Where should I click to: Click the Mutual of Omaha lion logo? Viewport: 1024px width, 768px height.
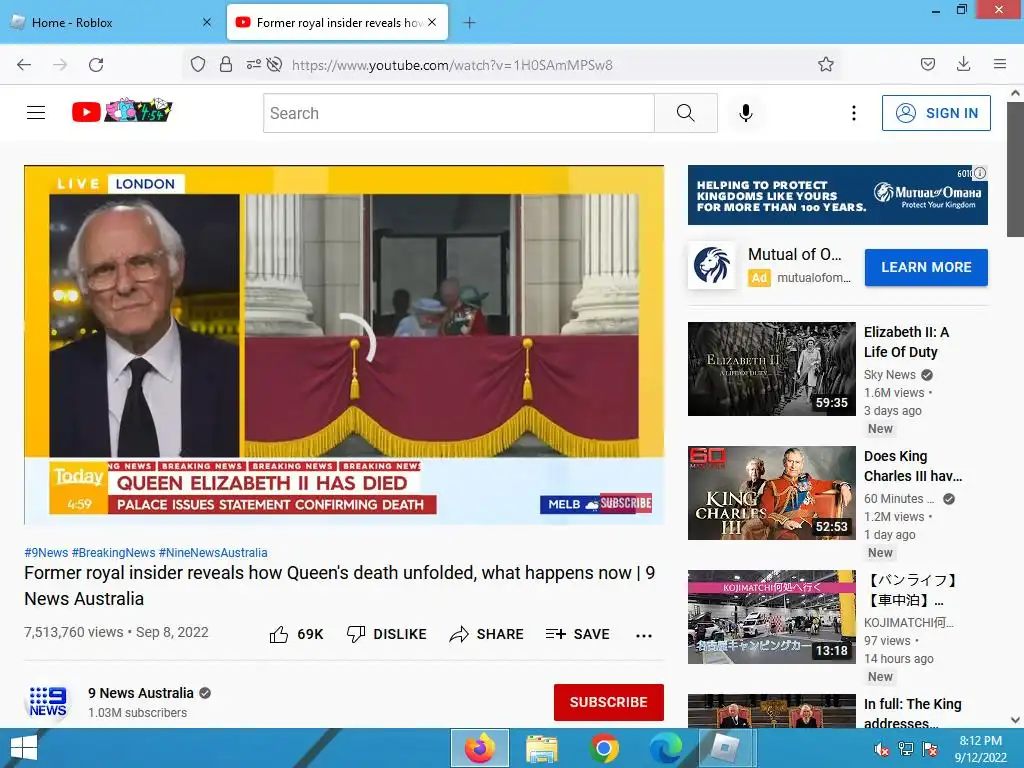pyautogui.click(x=711, y=266)
